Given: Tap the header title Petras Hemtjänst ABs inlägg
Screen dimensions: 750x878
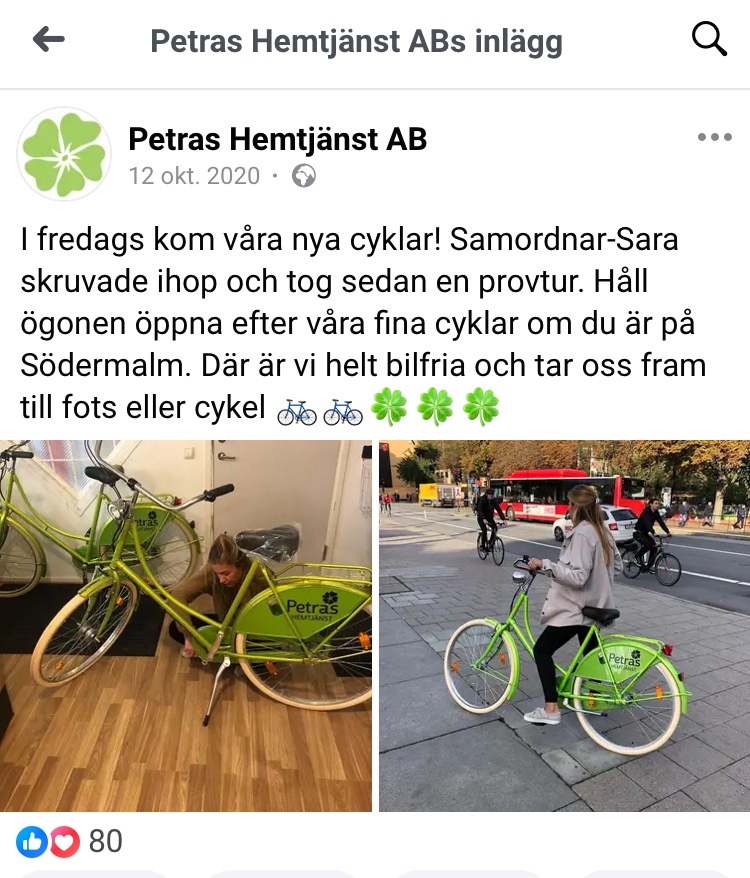Looking at the screenshot, I should tap(356, 41).
